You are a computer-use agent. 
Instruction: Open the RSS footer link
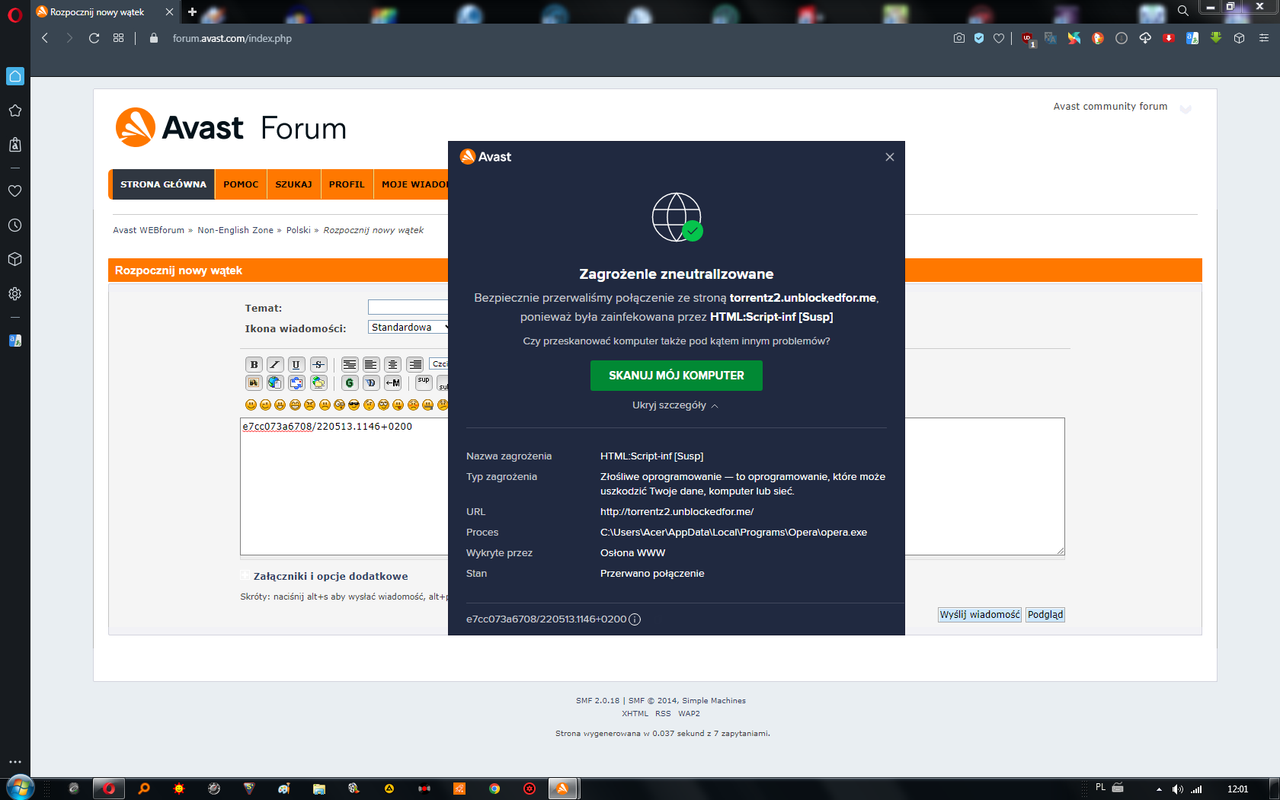663,713
